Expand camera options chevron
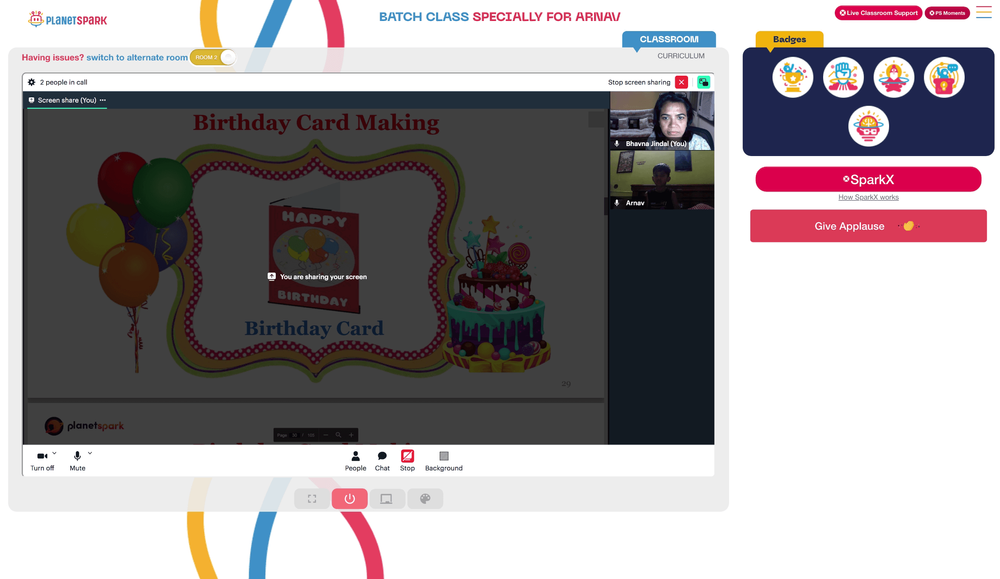 54,453
